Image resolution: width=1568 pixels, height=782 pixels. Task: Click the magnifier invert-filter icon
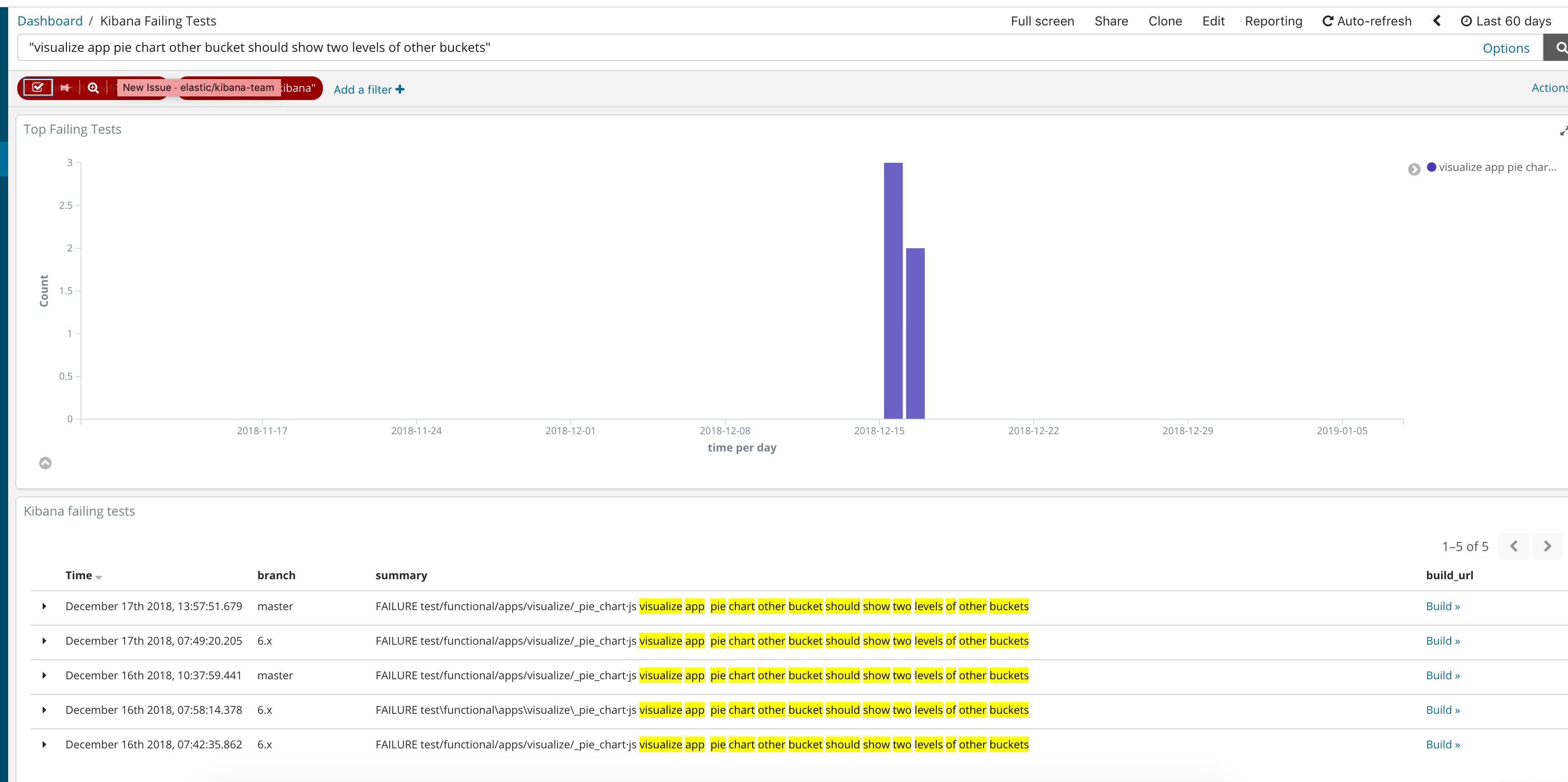coord(93,88)
